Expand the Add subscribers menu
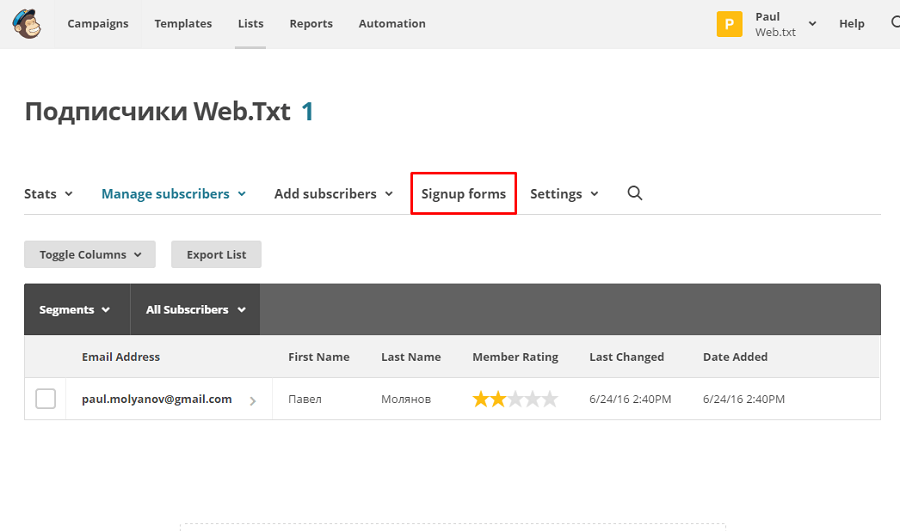This screenshot has height=531, width=900. pyautogui.click(x=333, y=194)
